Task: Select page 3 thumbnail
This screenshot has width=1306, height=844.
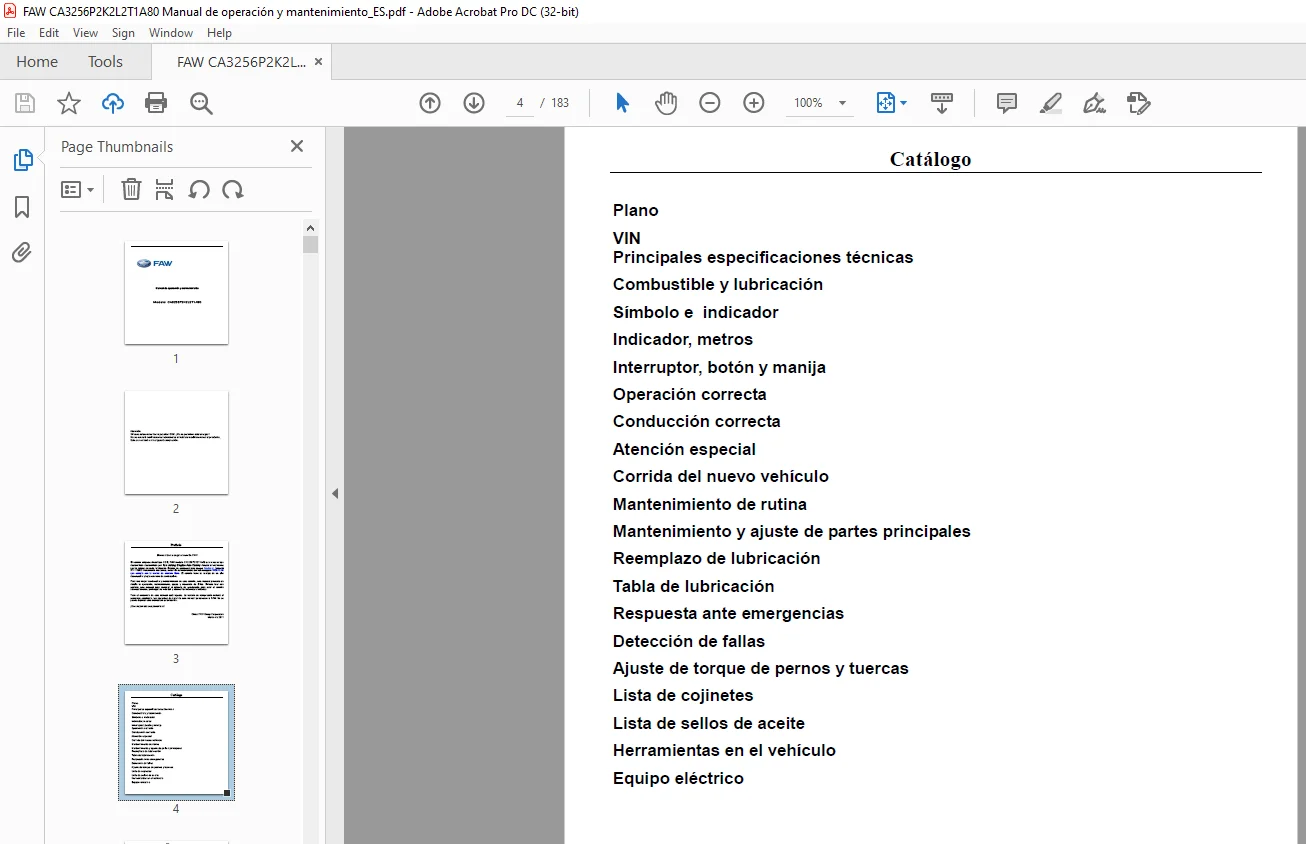Action: [x=176, y=593]
